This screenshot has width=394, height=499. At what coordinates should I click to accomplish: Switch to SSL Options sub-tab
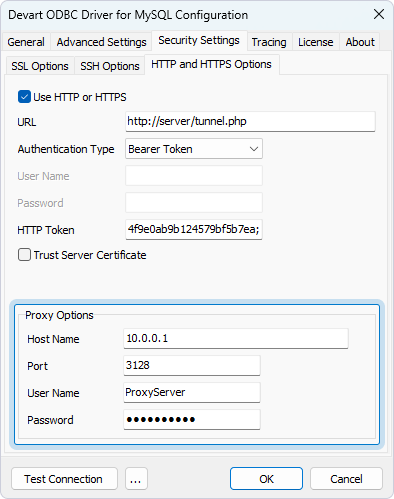40,66
